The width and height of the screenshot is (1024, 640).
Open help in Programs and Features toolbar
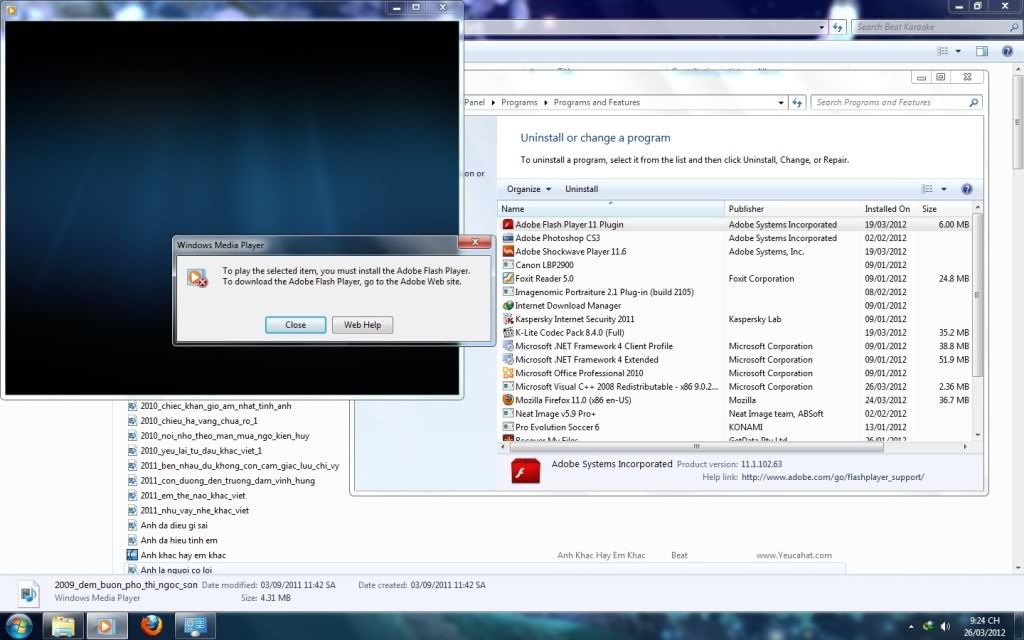tap(967, 189)
